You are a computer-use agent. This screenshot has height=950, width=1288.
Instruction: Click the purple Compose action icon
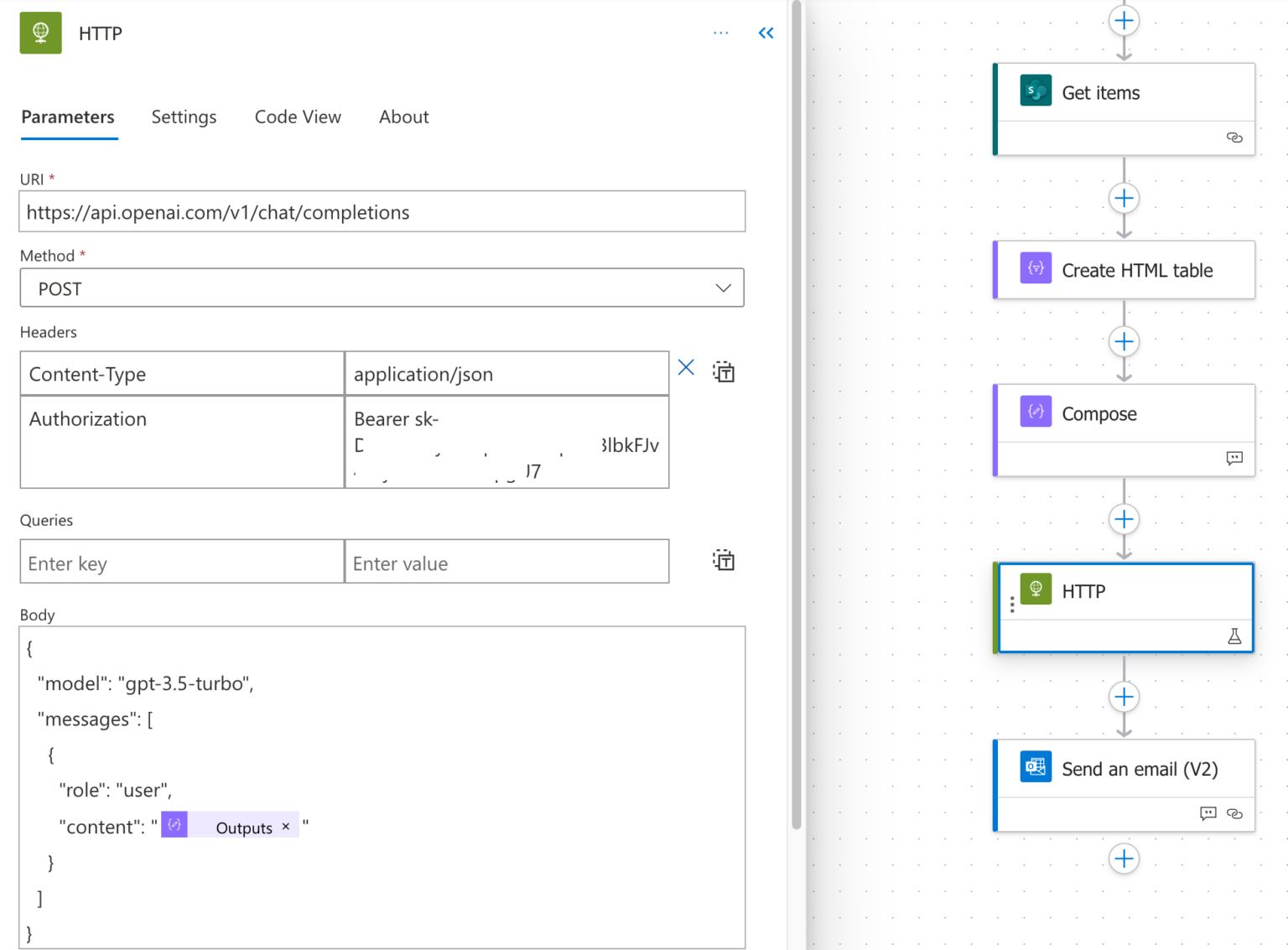click(x=1036, y=412)
